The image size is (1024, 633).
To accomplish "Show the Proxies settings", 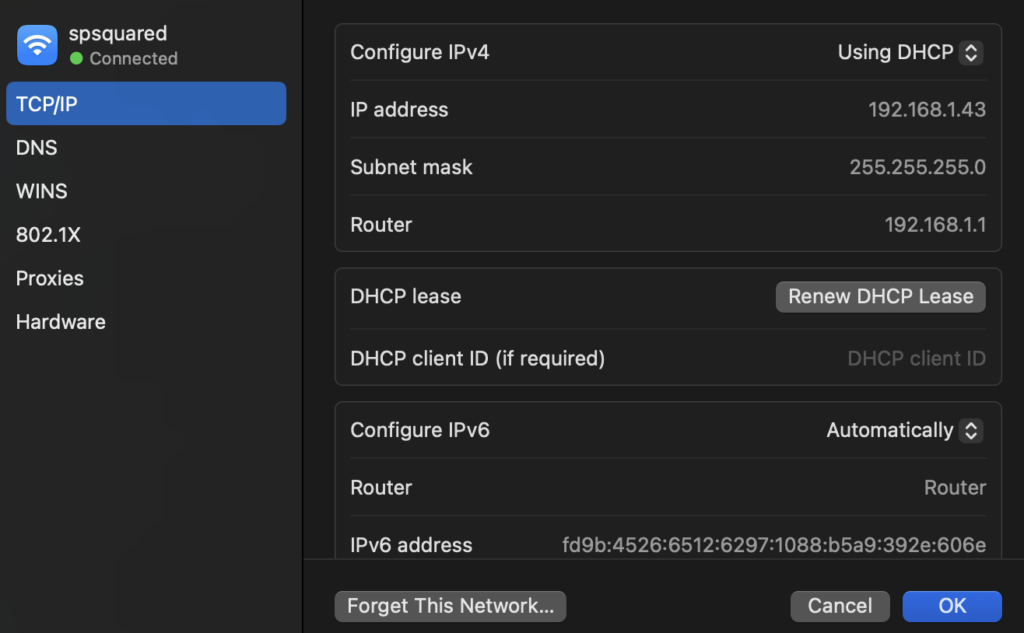I will tap(50, 279).
